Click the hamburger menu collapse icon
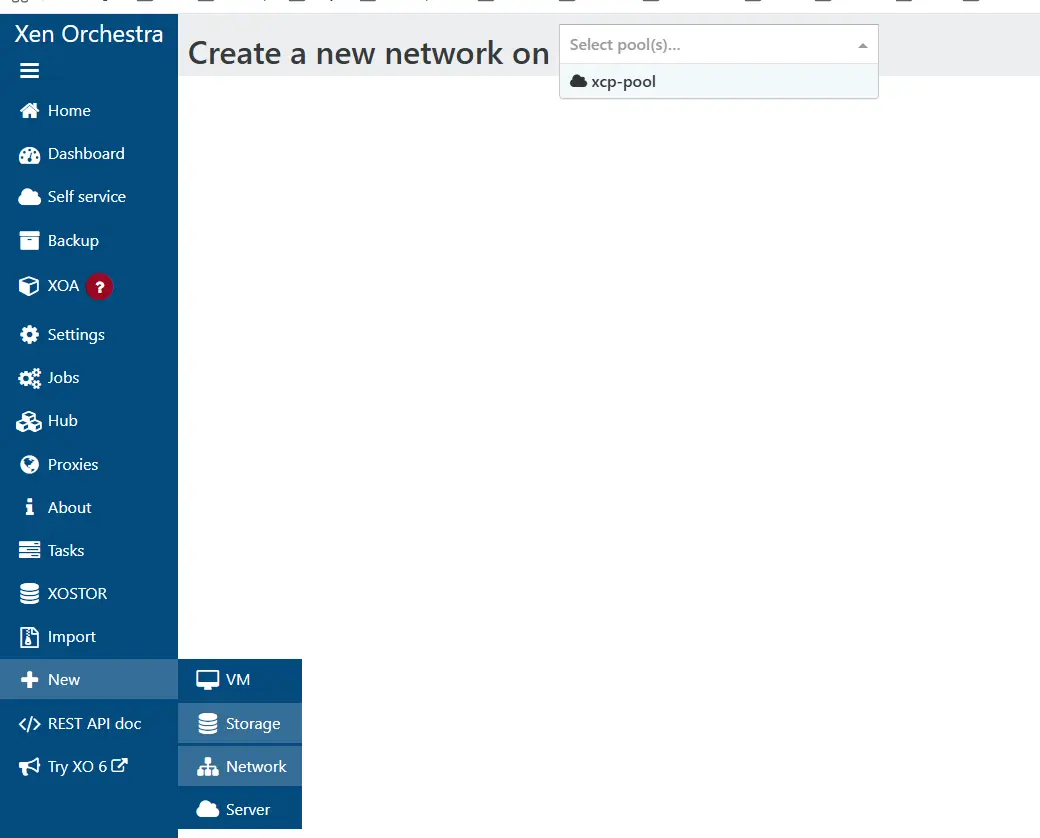The height and width of the screenshot is (838, 1040). coord(29,71)
